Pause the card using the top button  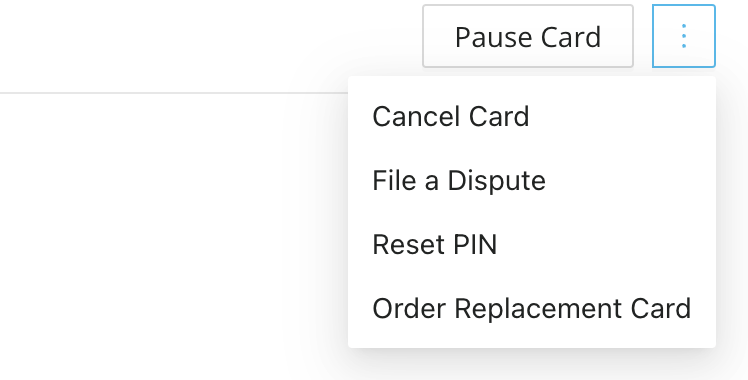[528, 36]
